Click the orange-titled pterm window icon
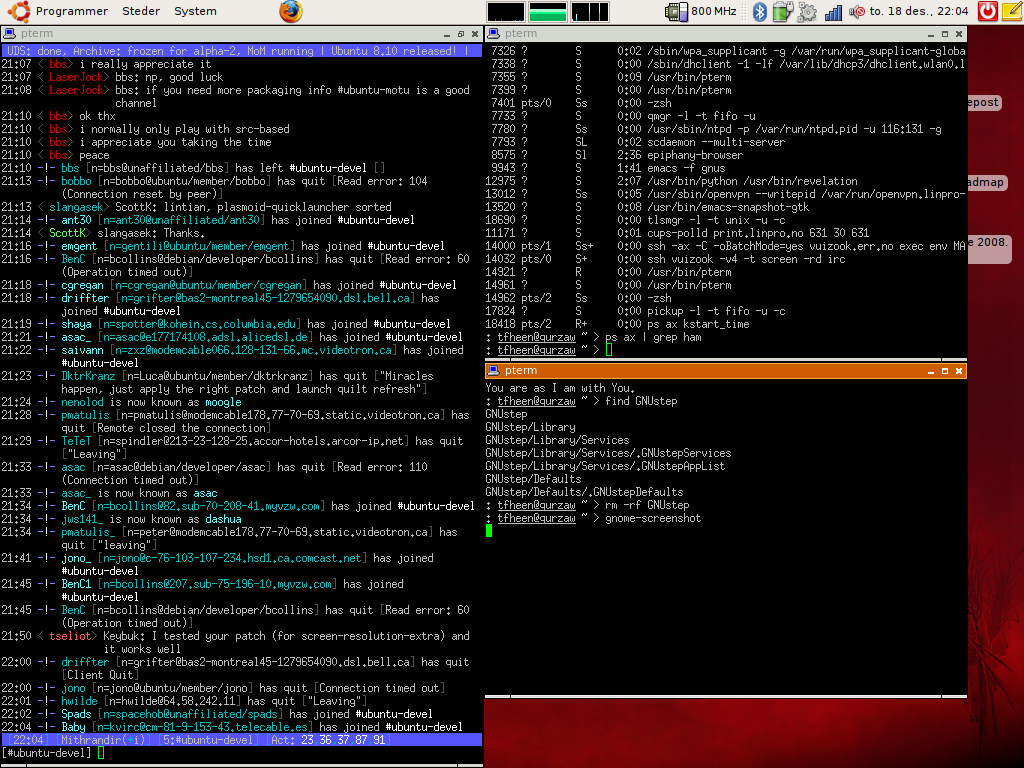Image resolution: width=1024 pixels, height=768 pixels. (x=494, y=370)
